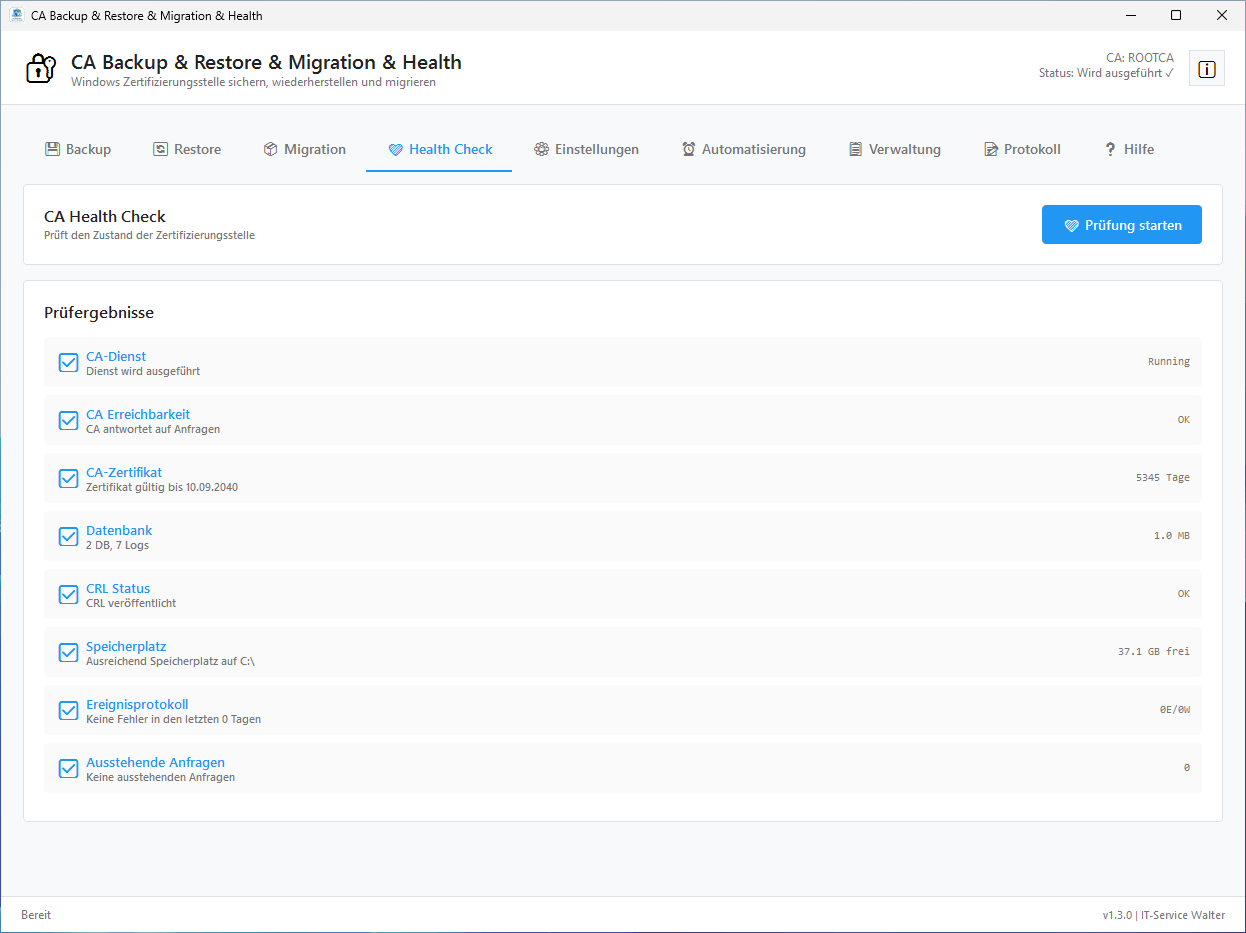Click the box icon on Migration tab
This screenshot has width=1246, height=933.
click(x=270, y=149)
